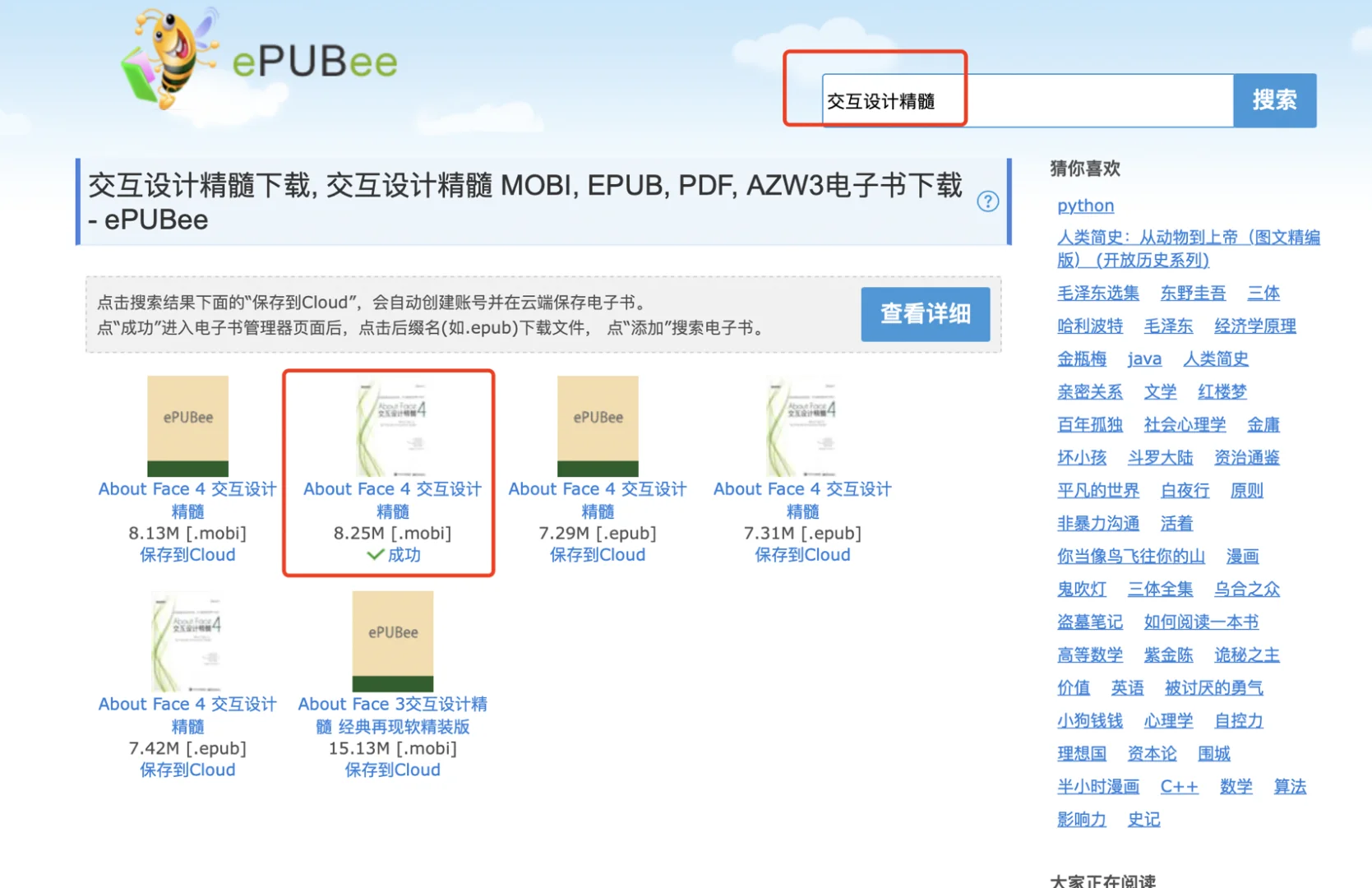Open the 白夜行 link
1372x888 pixels.
point(1185,490)
